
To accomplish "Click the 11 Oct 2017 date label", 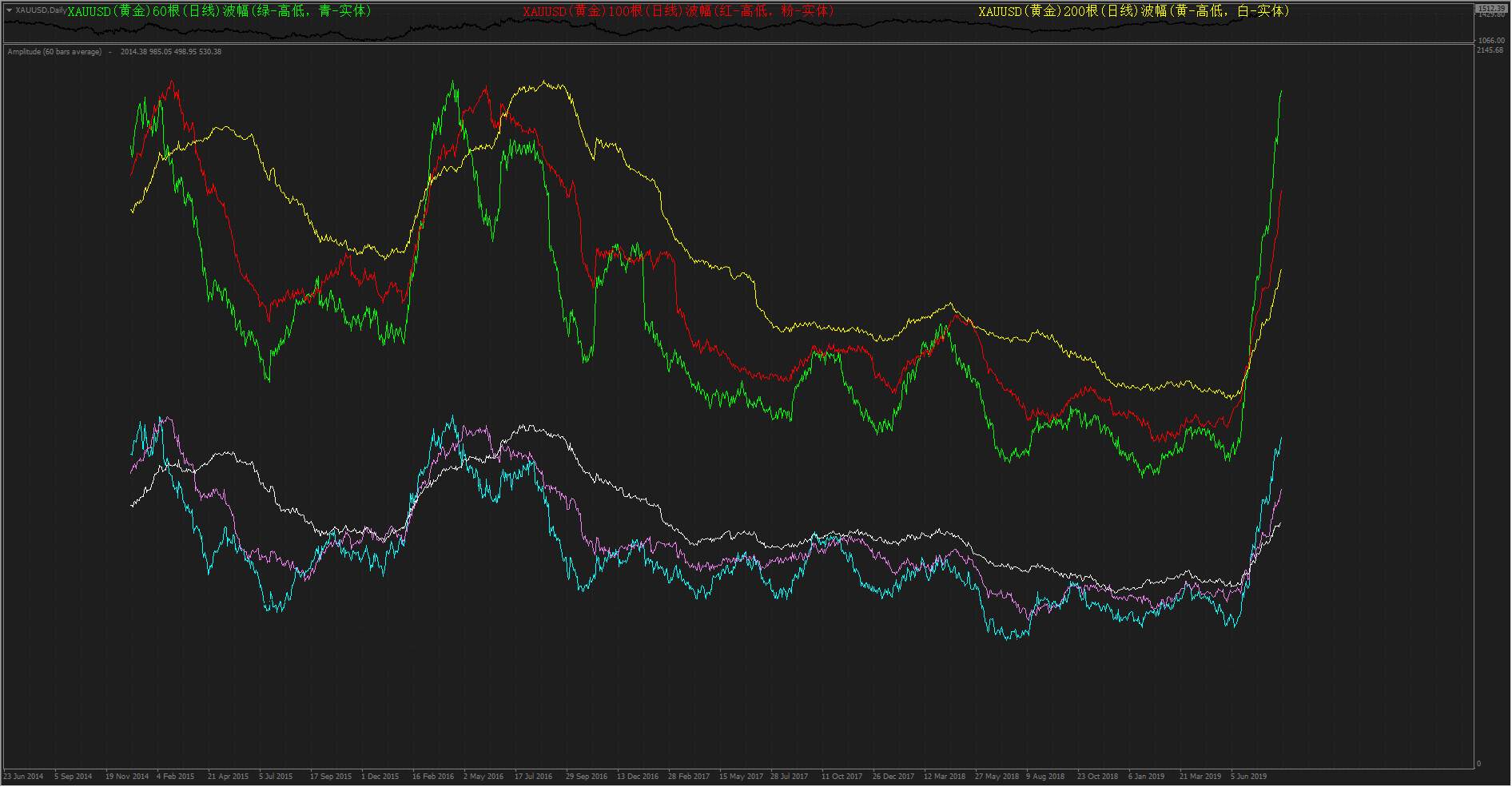I will click(x=842, y=777).
